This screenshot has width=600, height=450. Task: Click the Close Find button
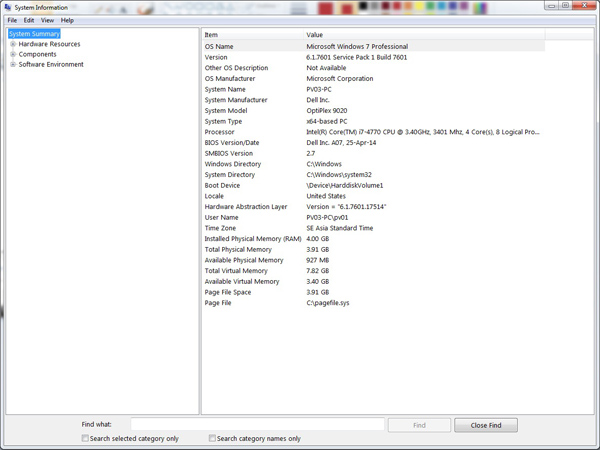point(486,425)
